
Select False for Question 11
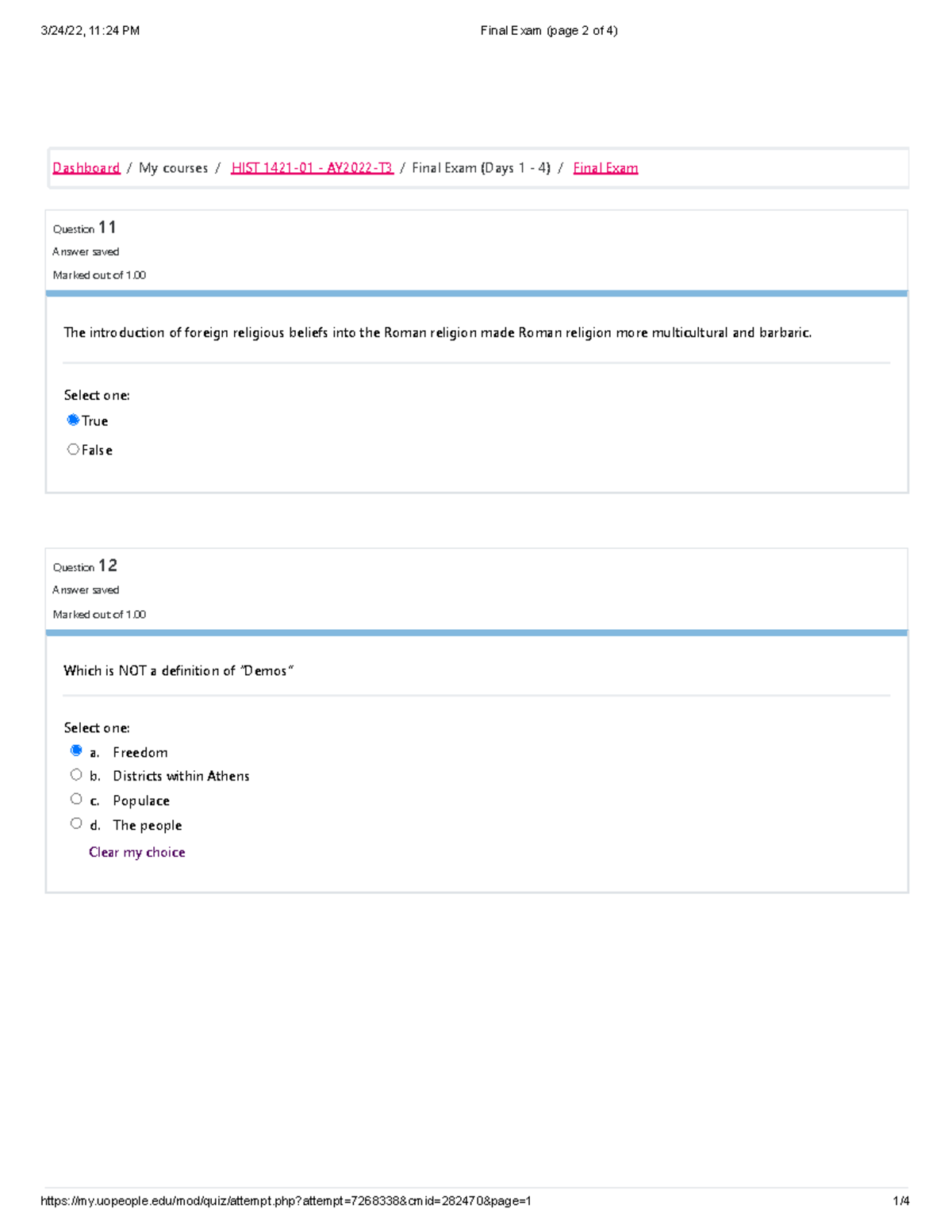(x=73, y=449)
